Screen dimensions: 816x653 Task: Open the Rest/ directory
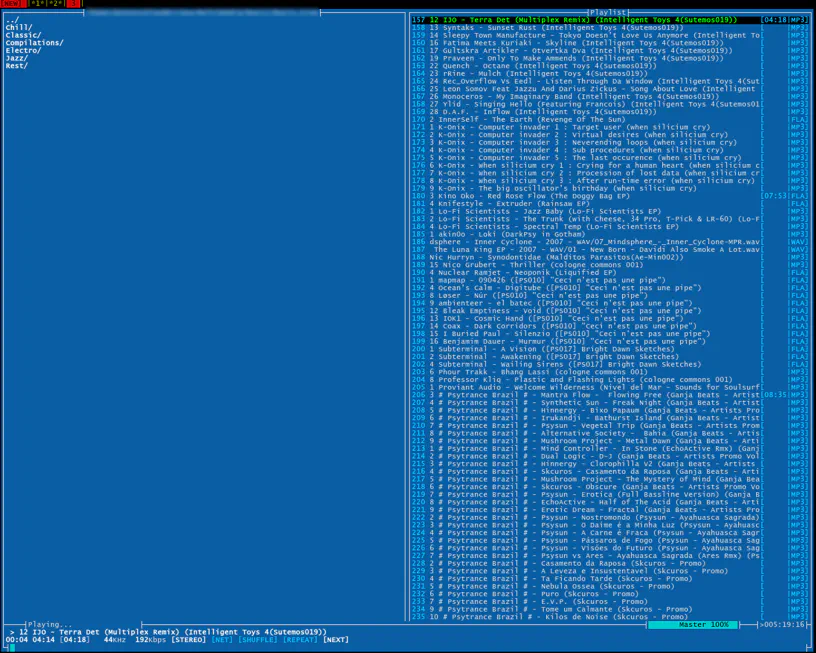[17, 66]
